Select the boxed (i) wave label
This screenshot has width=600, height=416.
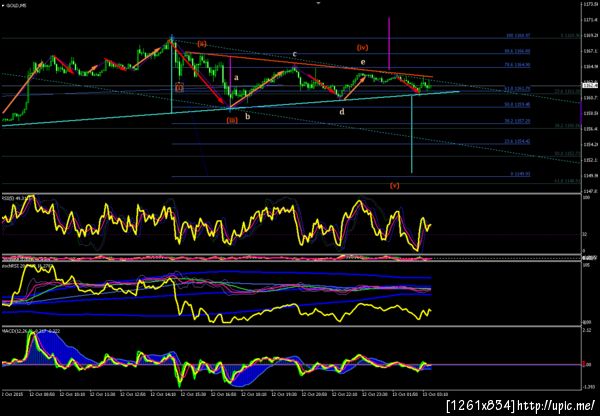(179, 87)
